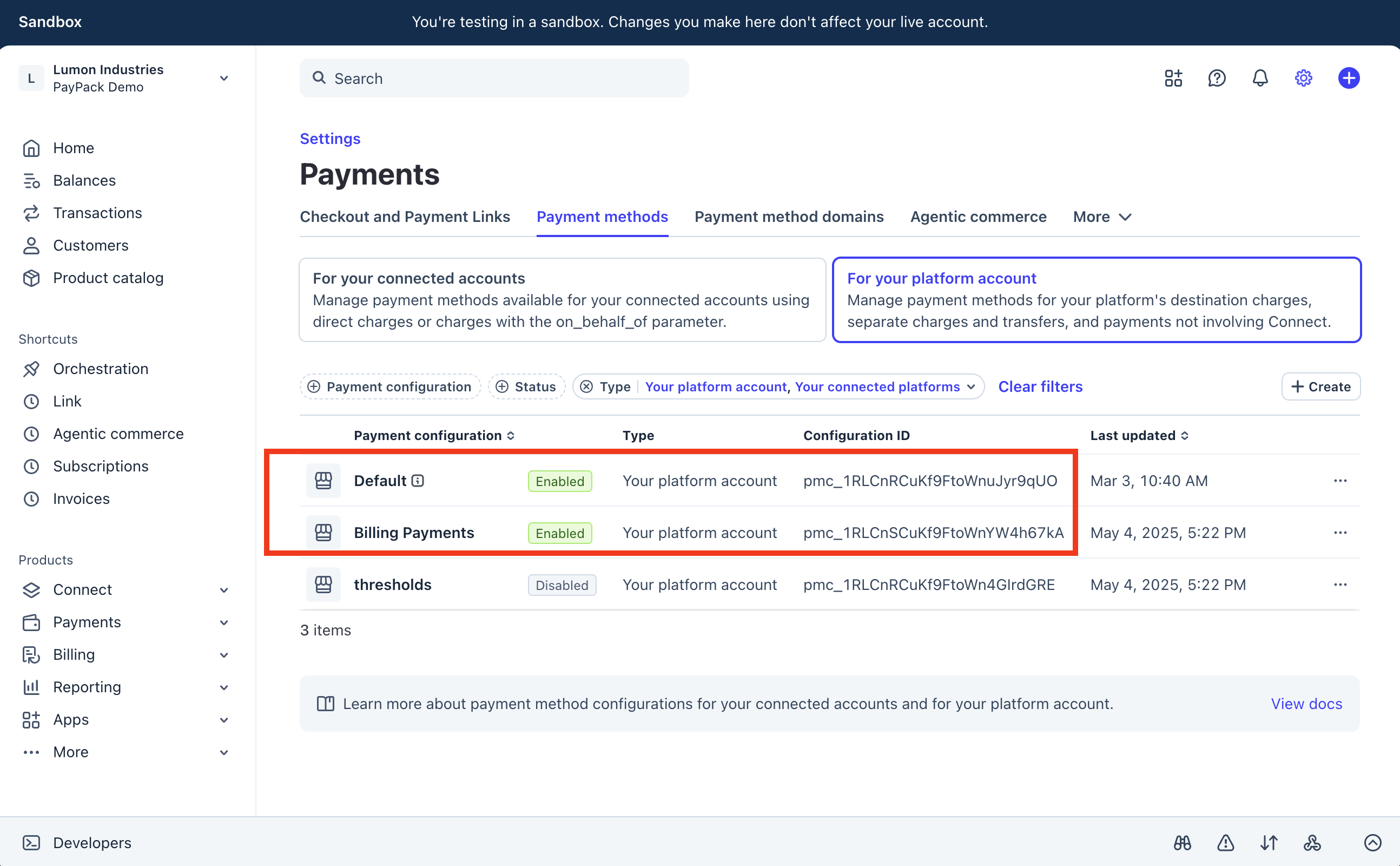Open notifications bell icon
The image size is (1400, 866).
click(1260, 78)
